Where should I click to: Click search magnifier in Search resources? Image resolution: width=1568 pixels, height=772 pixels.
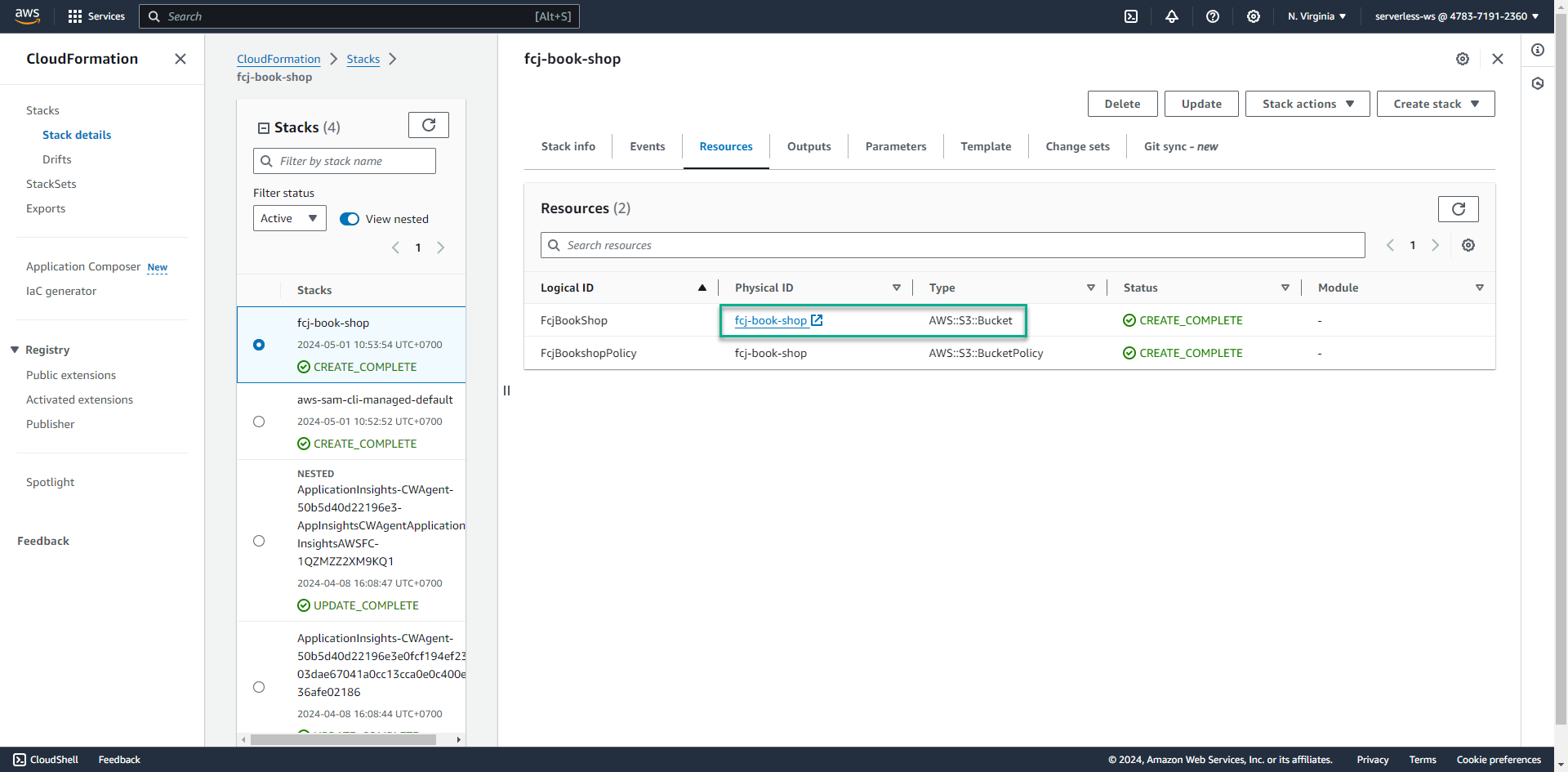click(x=554, y=245)
